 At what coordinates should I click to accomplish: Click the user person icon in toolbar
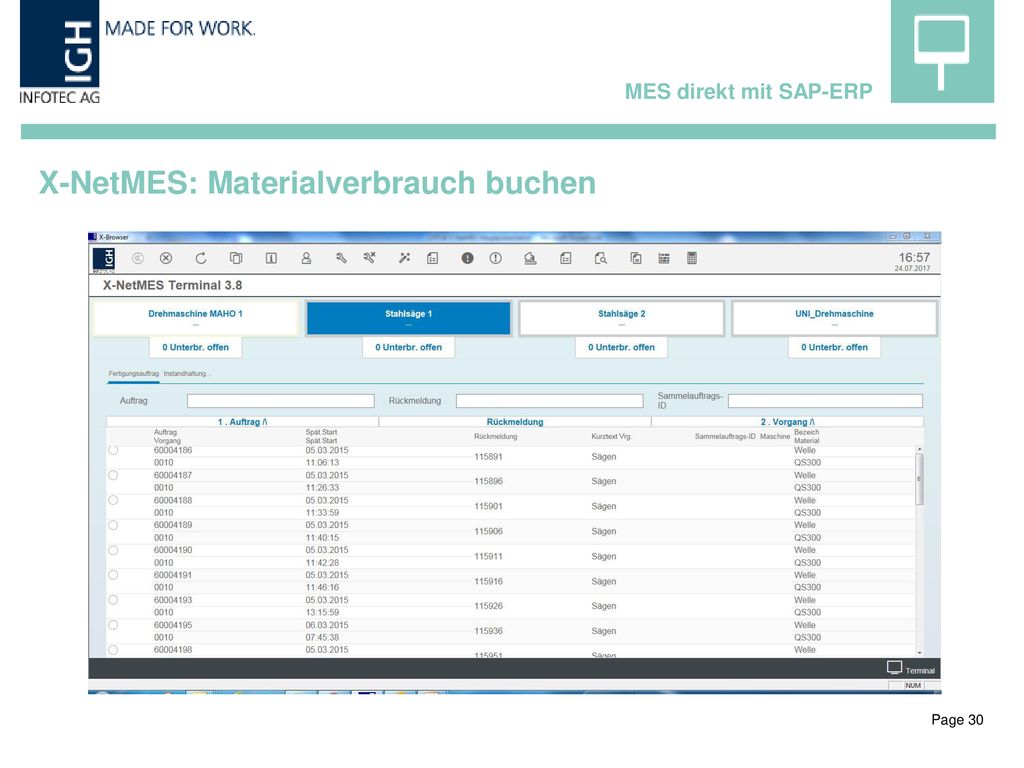[306, 259]
